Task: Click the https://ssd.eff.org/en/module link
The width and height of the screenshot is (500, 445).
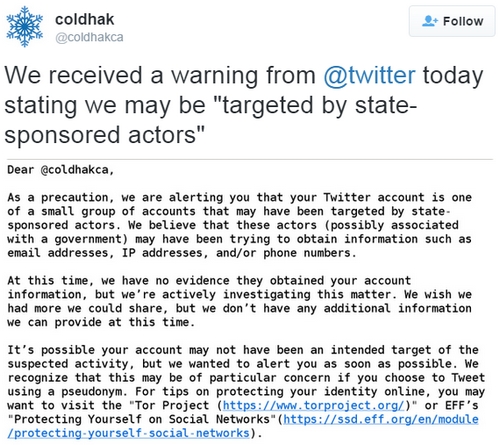Action: 381,419
